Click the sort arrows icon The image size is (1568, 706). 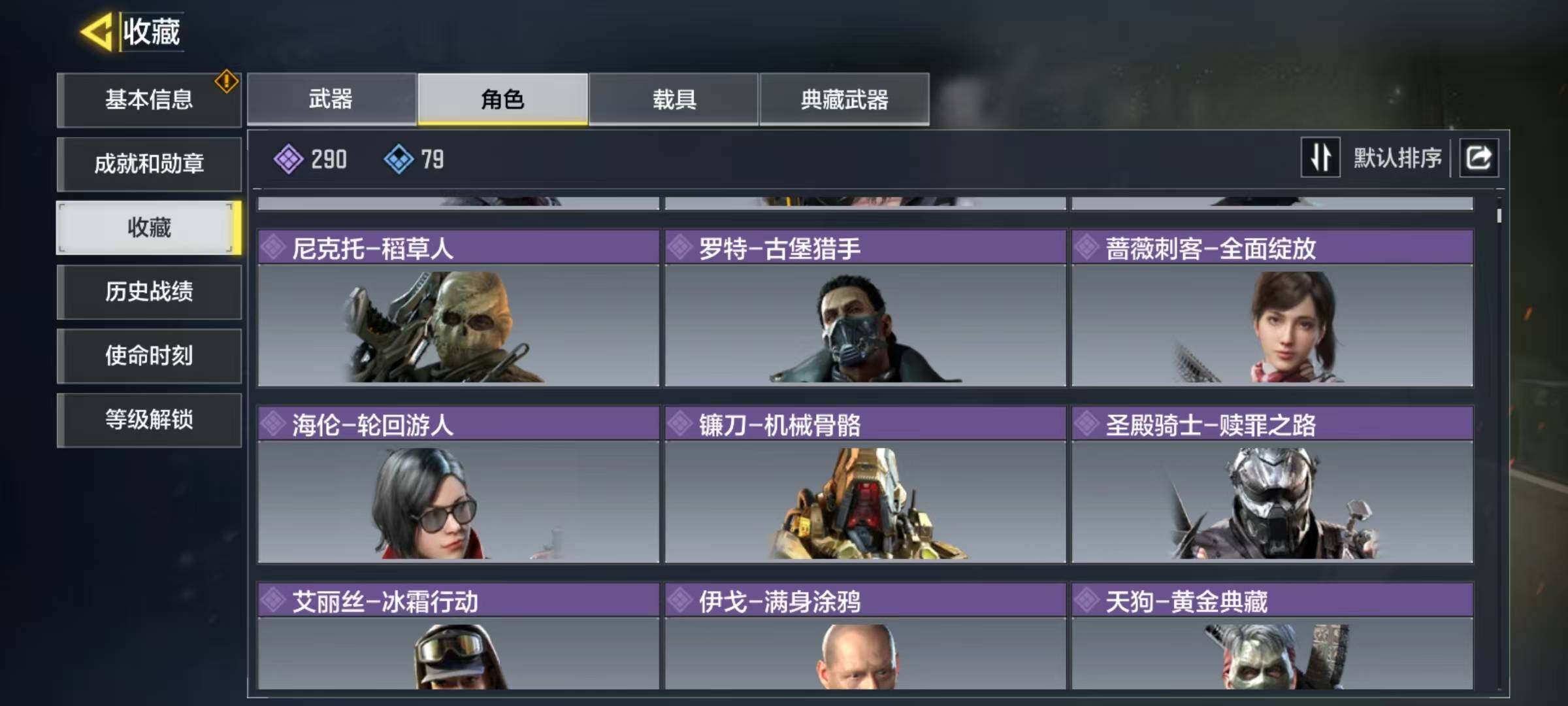(1320, 158)
